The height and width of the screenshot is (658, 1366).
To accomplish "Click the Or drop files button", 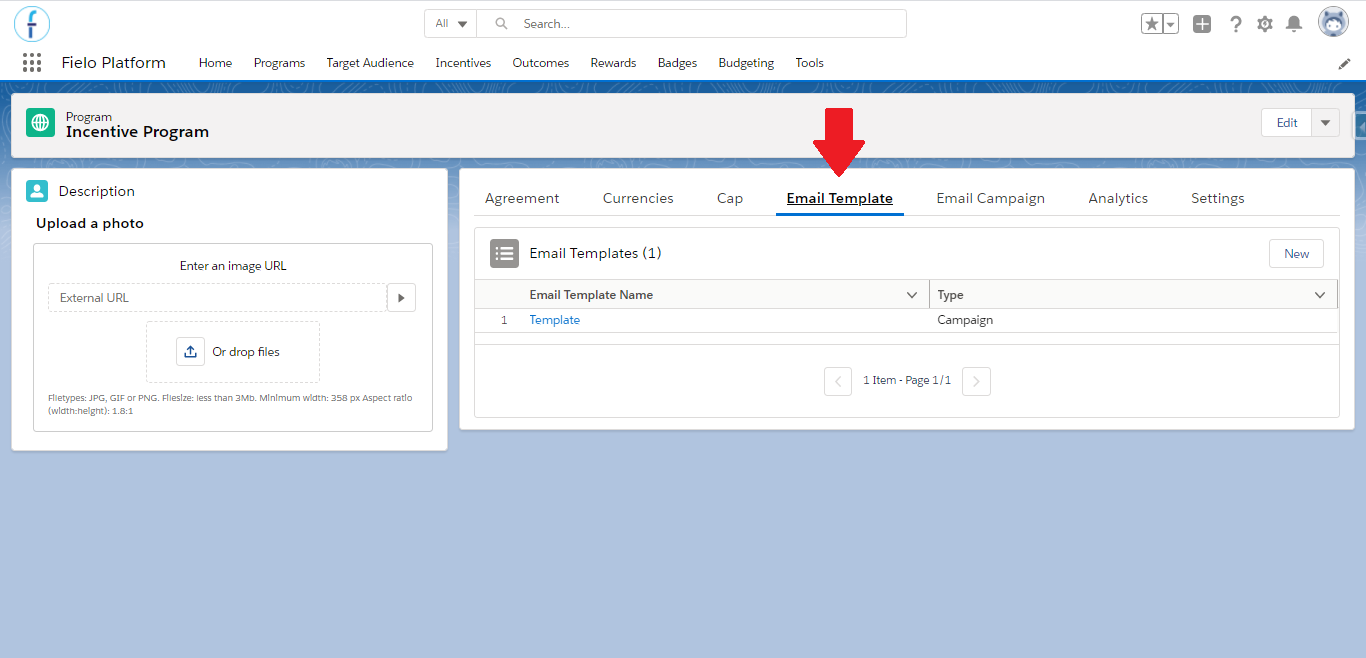I will tap(233, 352).
